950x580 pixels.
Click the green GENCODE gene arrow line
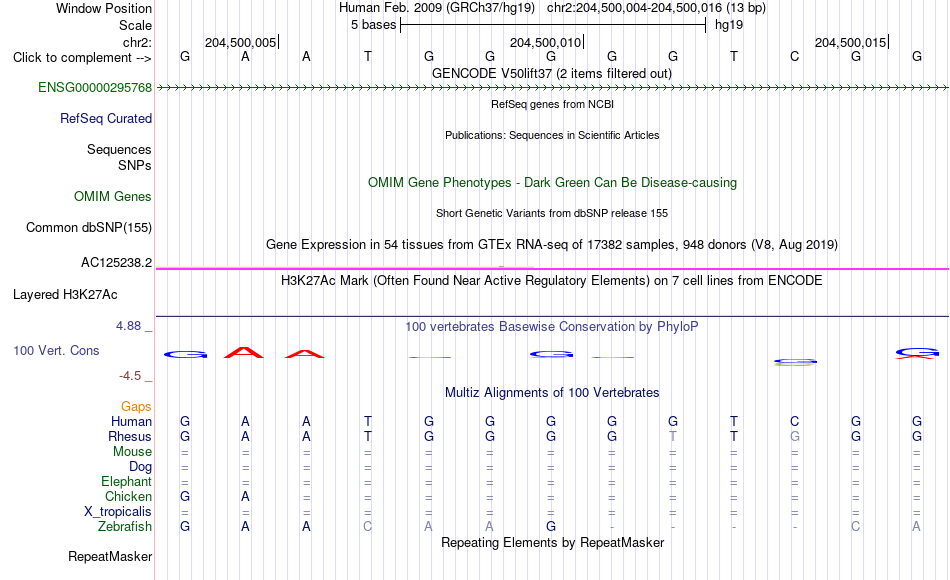pos(552,88)
